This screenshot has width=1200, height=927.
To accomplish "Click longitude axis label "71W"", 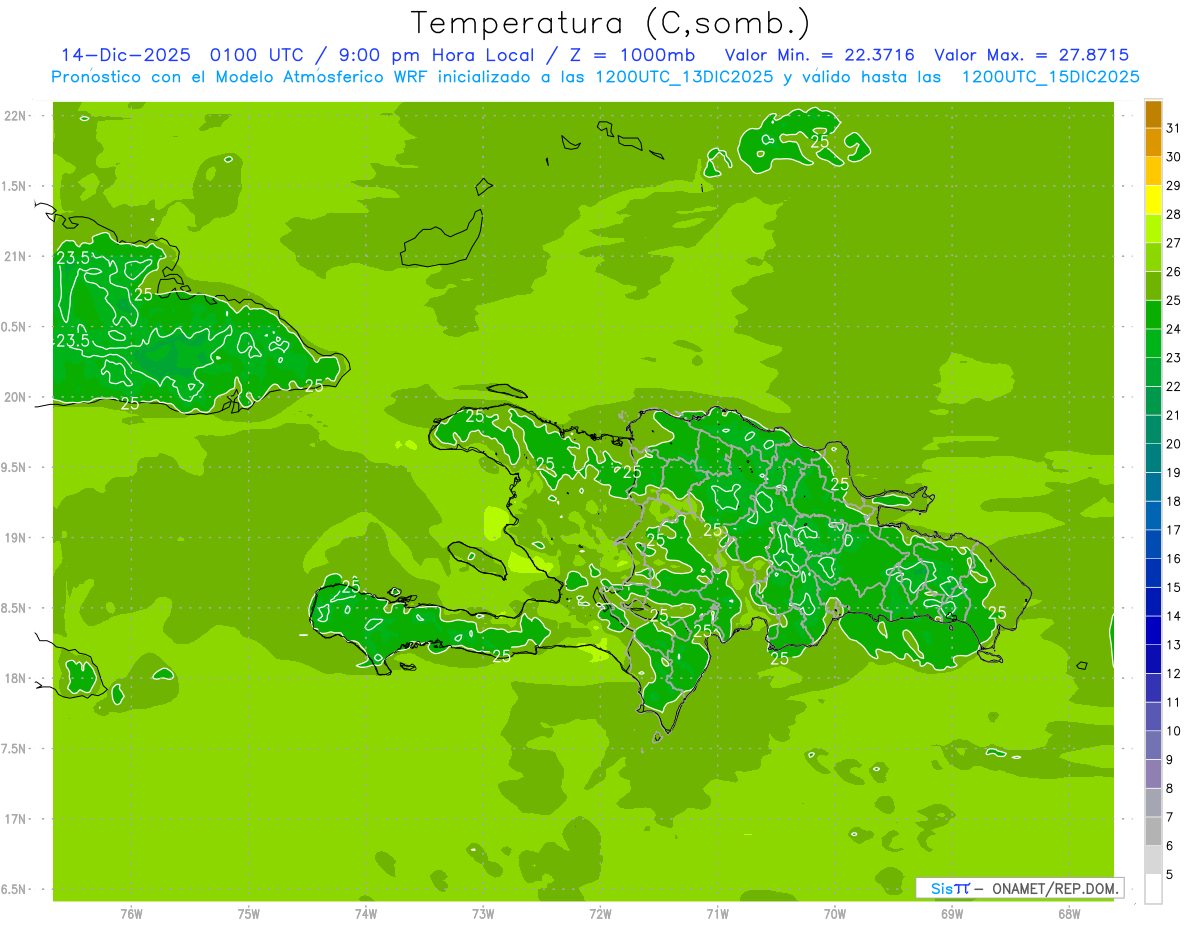I will (717, 913).
